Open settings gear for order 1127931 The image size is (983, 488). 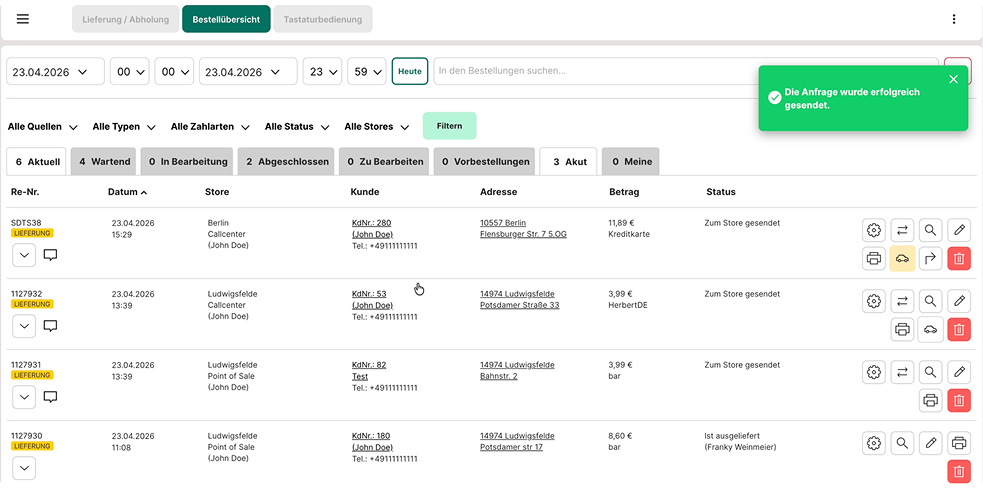click(x=873, y=372)
